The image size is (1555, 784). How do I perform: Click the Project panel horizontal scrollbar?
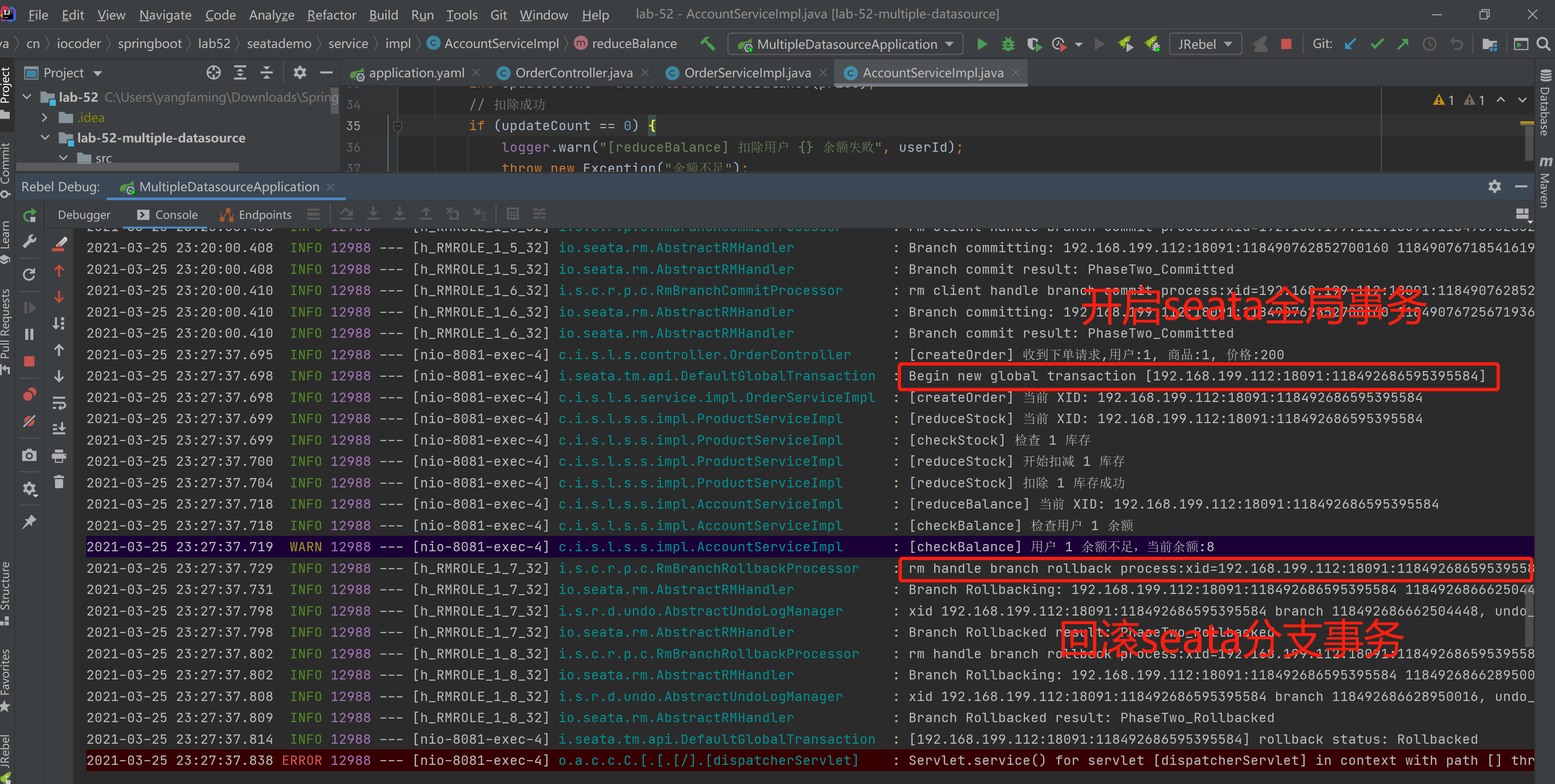(127, 166)
